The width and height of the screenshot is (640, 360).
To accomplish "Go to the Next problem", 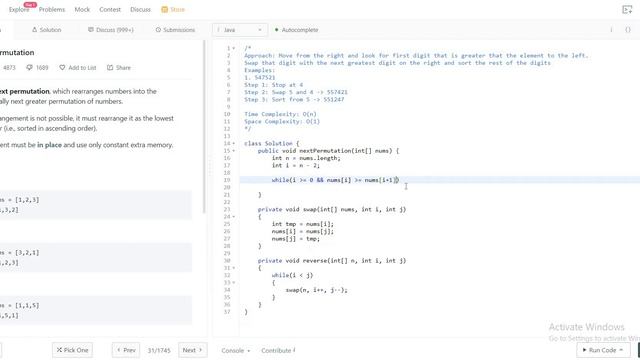I will point(192,350).
